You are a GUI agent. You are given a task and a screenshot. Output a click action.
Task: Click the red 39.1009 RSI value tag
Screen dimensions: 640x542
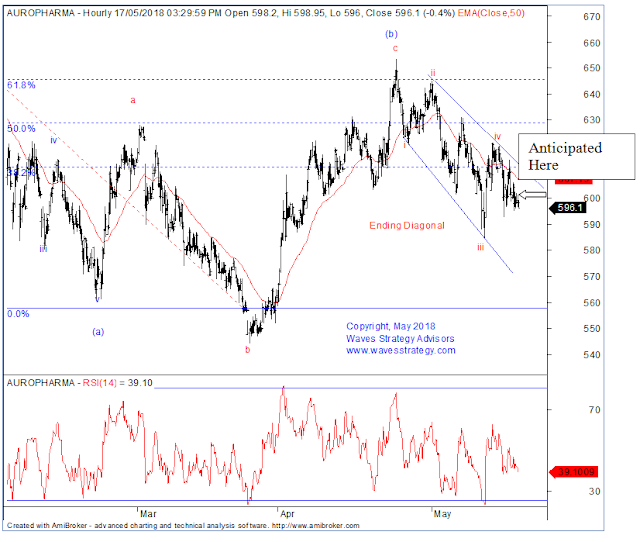point(574,472)
